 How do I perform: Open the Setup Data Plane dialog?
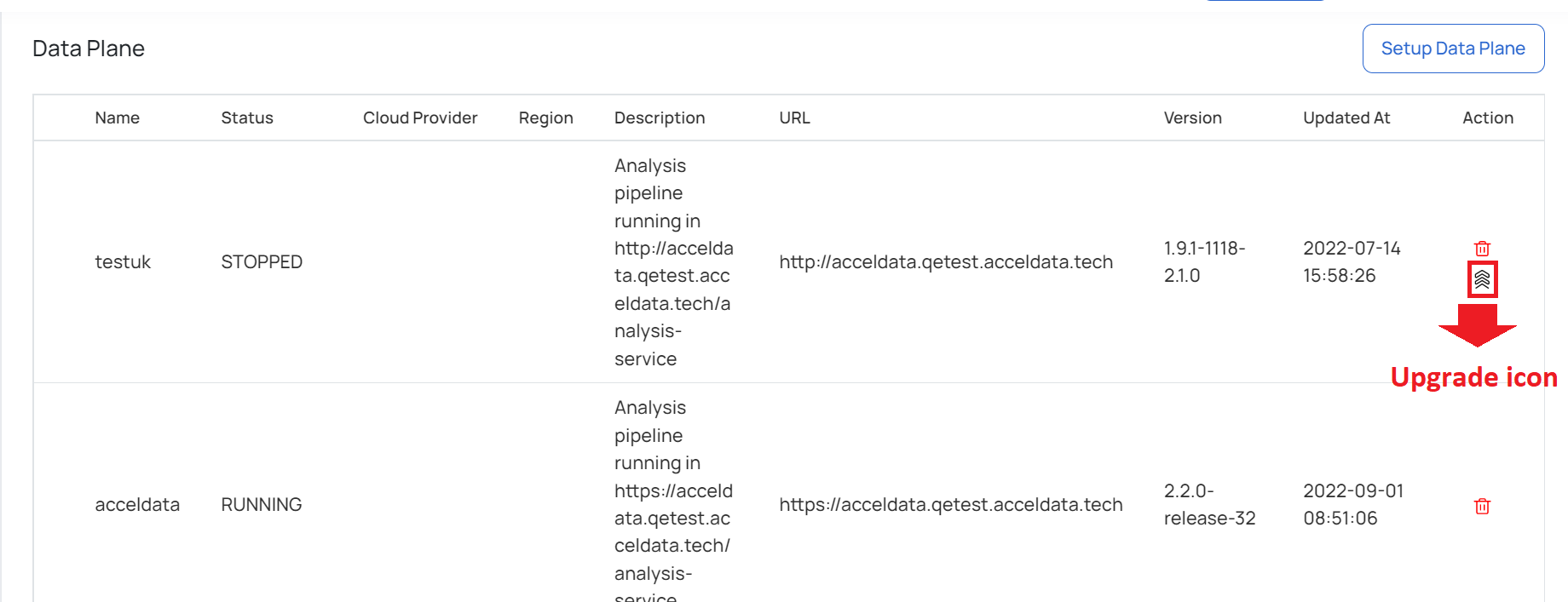pyautogui.click(x=1453, y=49)
